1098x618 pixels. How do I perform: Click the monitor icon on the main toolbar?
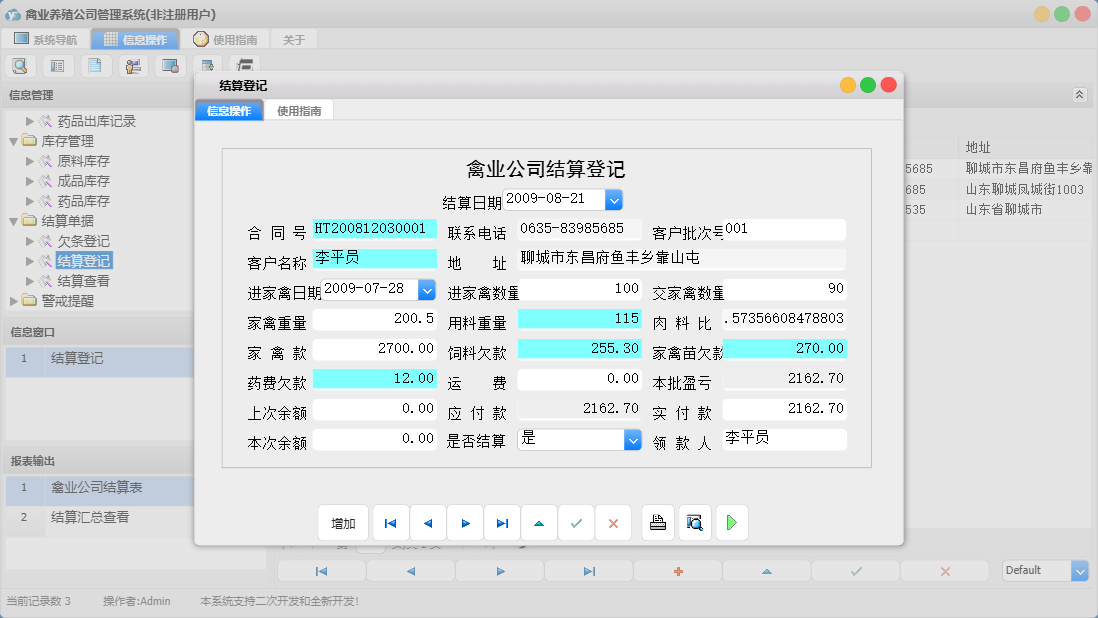coord(170,65)
